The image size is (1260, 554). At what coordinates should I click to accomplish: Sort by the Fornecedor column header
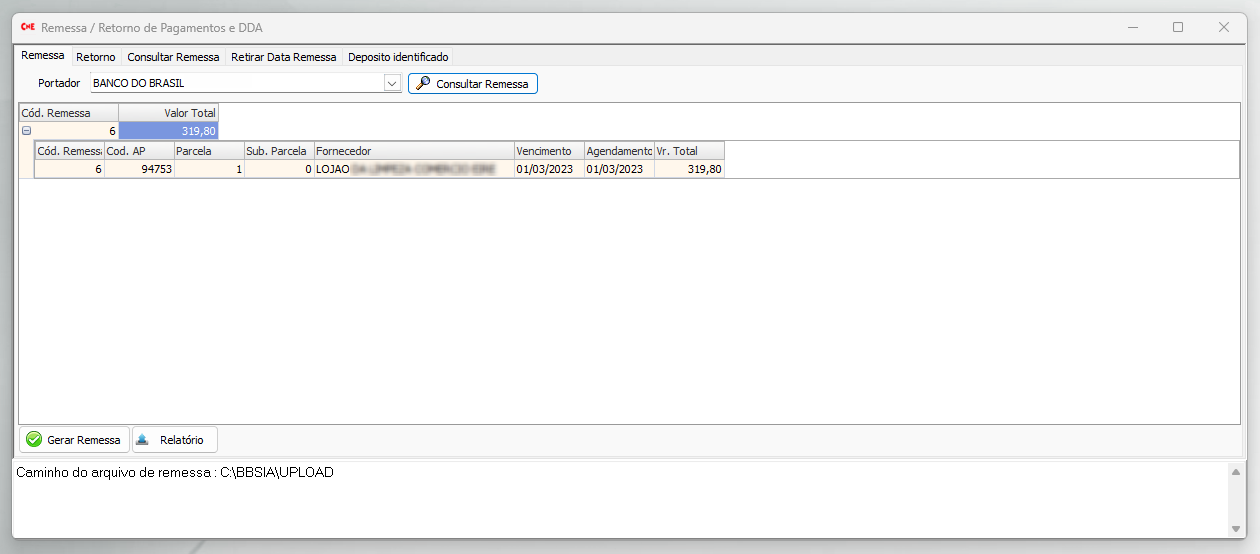point(414,151)
